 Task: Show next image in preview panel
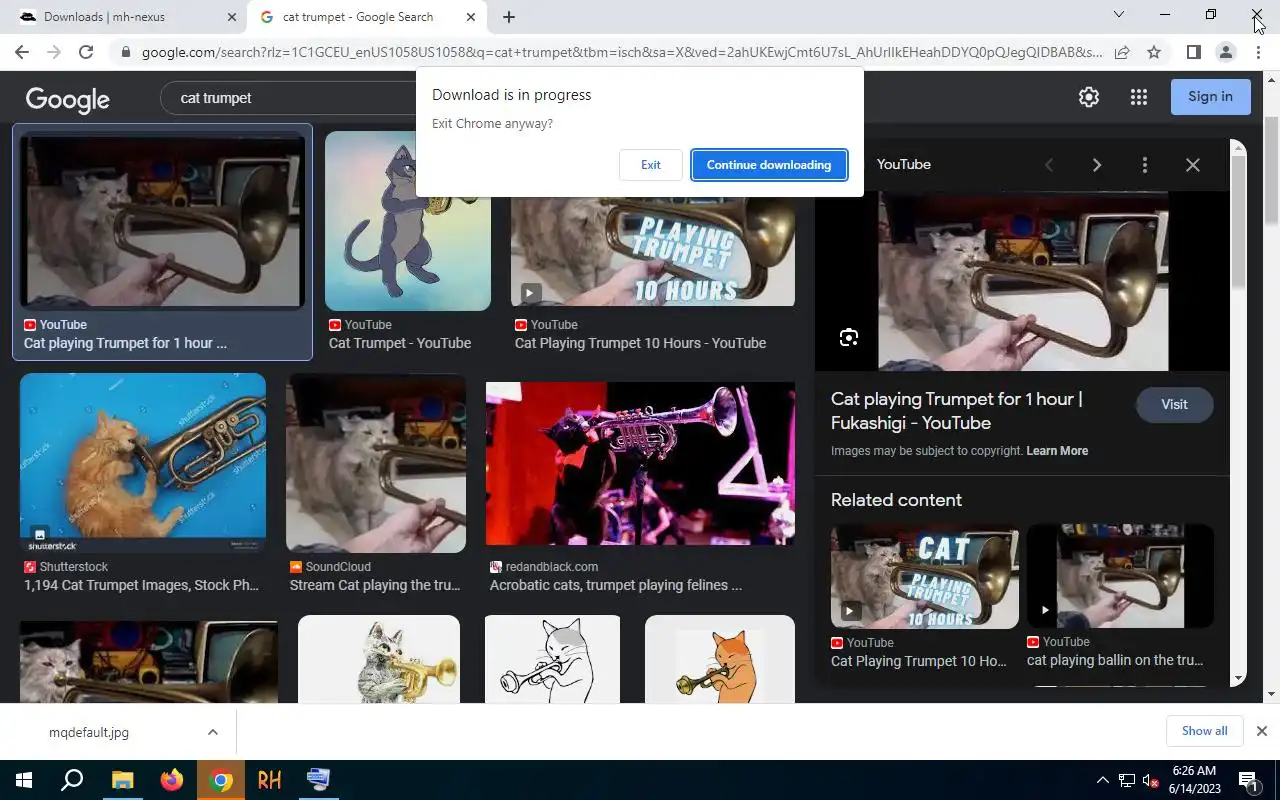1097,165
